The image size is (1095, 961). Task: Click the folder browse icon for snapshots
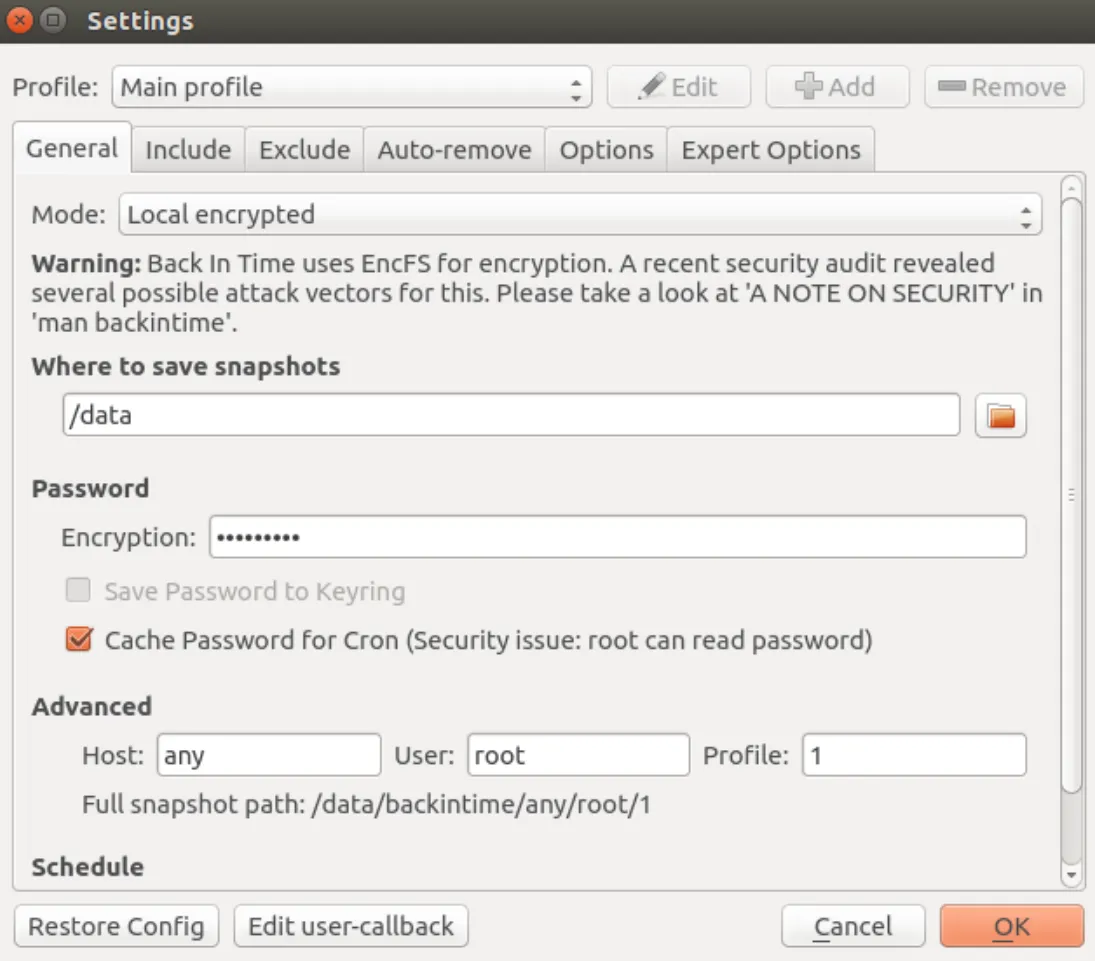[1001, 415]
